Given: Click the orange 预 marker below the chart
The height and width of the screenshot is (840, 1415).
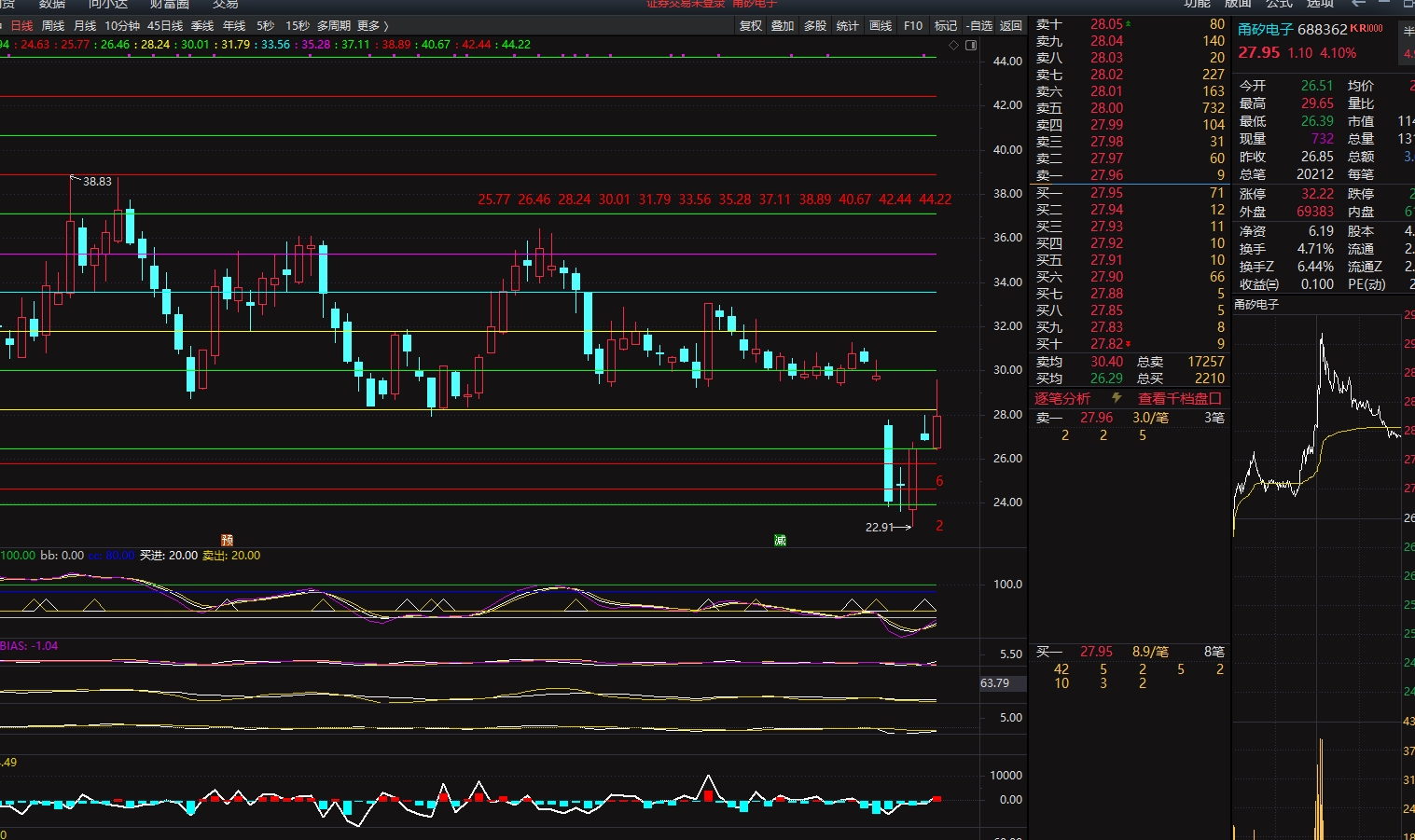Looking at the screenshot, I should (x=227, y=540).
